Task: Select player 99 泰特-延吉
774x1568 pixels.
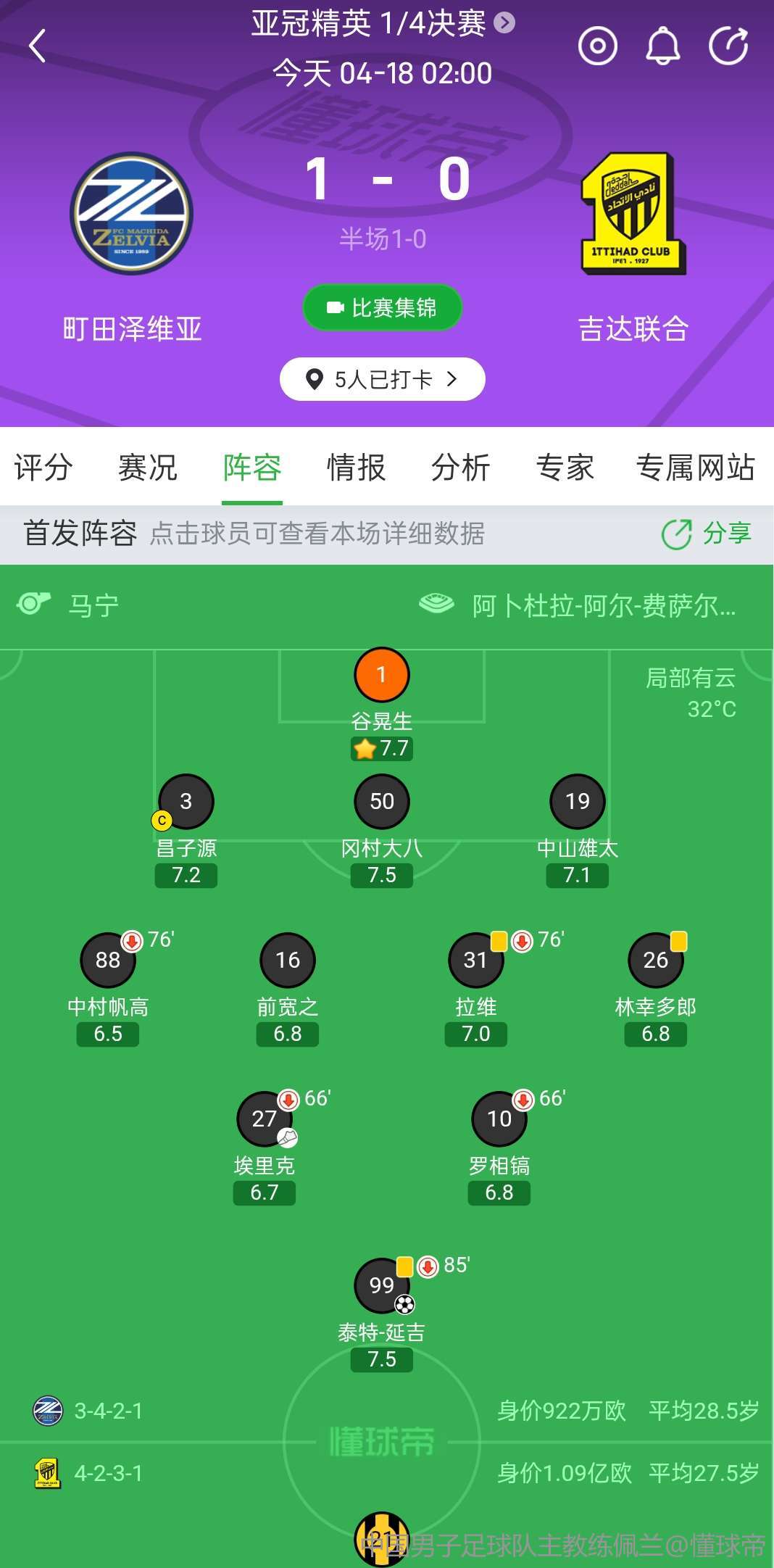Action: coord(382,1286)
